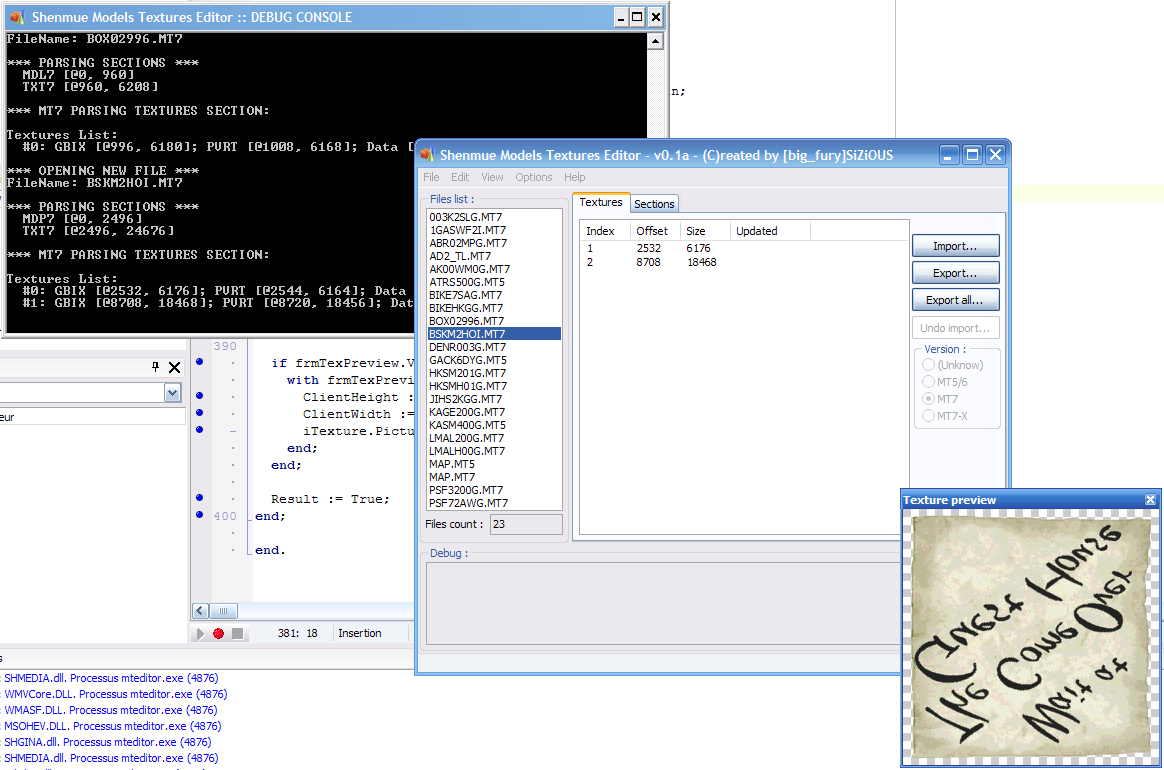The width and height of the screenshot is (1164, 770).
Task: Open the View menu
Action: 492,177
